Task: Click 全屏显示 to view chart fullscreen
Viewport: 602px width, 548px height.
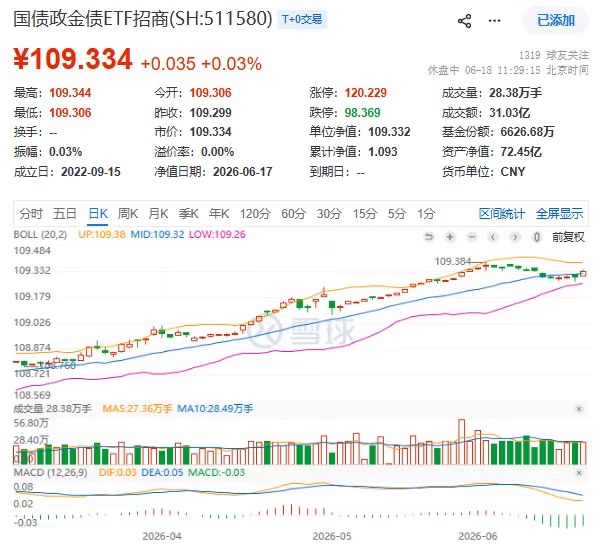Action: [559, 214]
